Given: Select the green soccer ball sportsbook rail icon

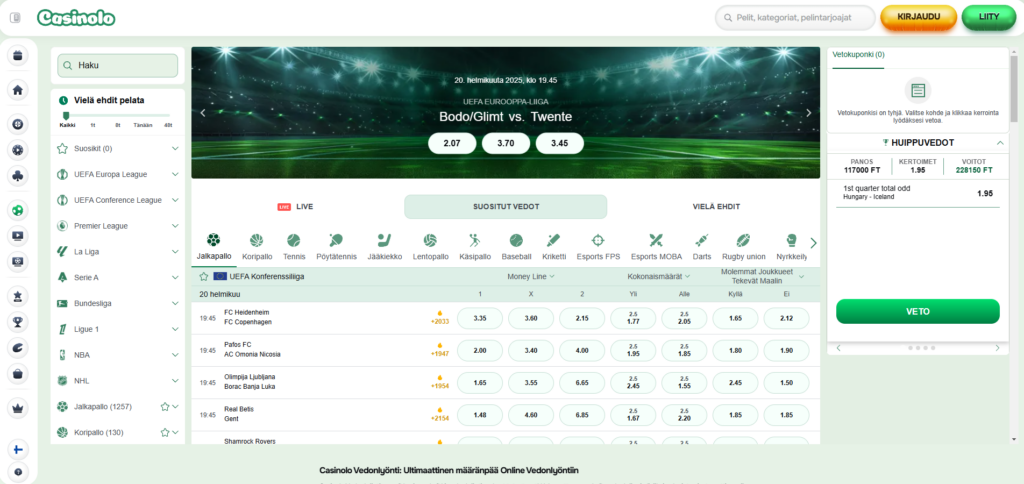Looking at the screenshot, I should click(x=18, y=210).
